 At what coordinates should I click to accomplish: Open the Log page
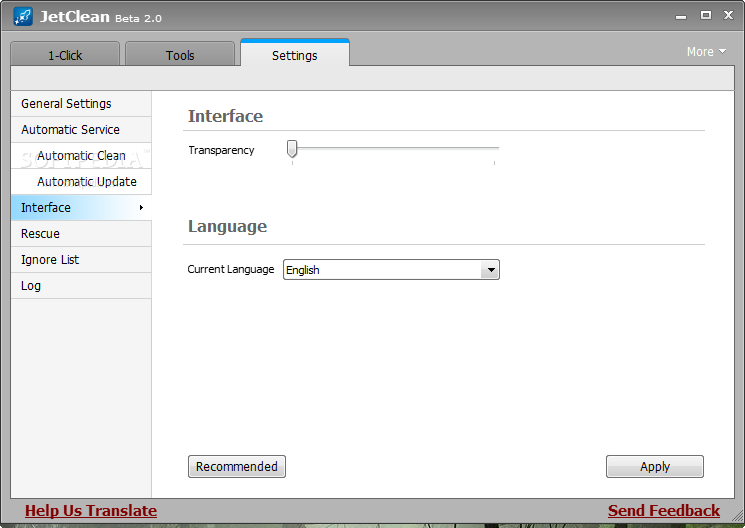click(81, 286)
